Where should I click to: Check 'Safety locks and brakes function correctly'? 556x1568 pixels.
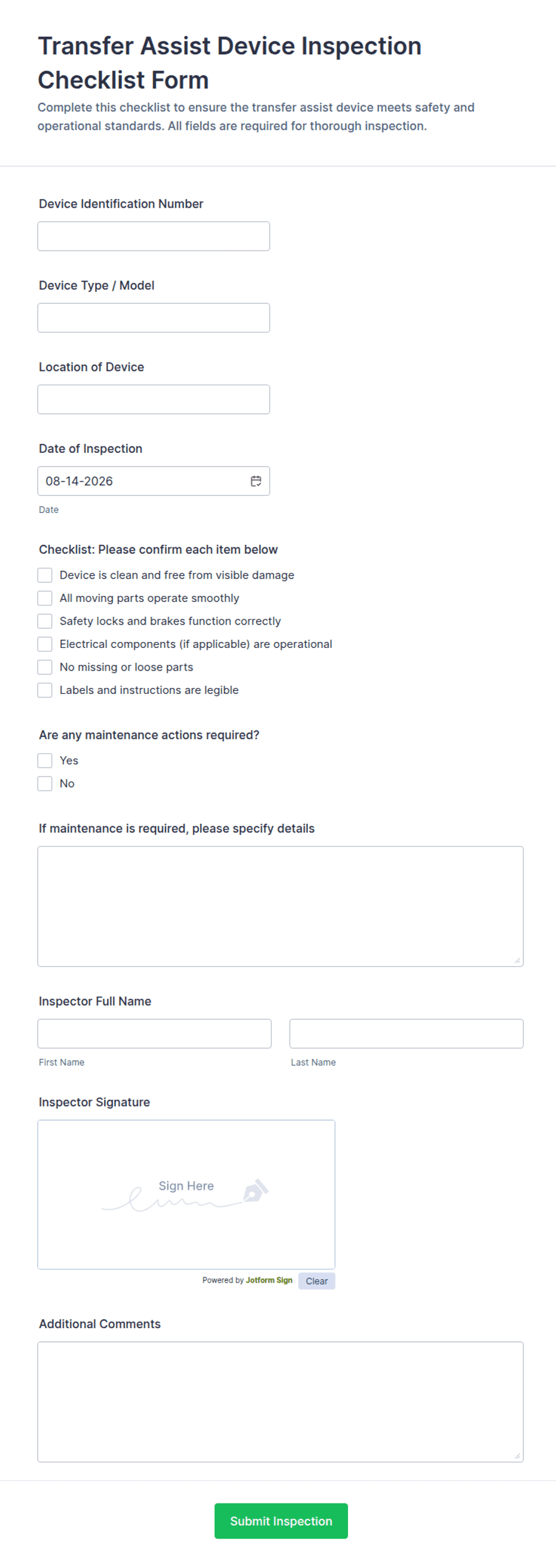[x=45, y=621]
